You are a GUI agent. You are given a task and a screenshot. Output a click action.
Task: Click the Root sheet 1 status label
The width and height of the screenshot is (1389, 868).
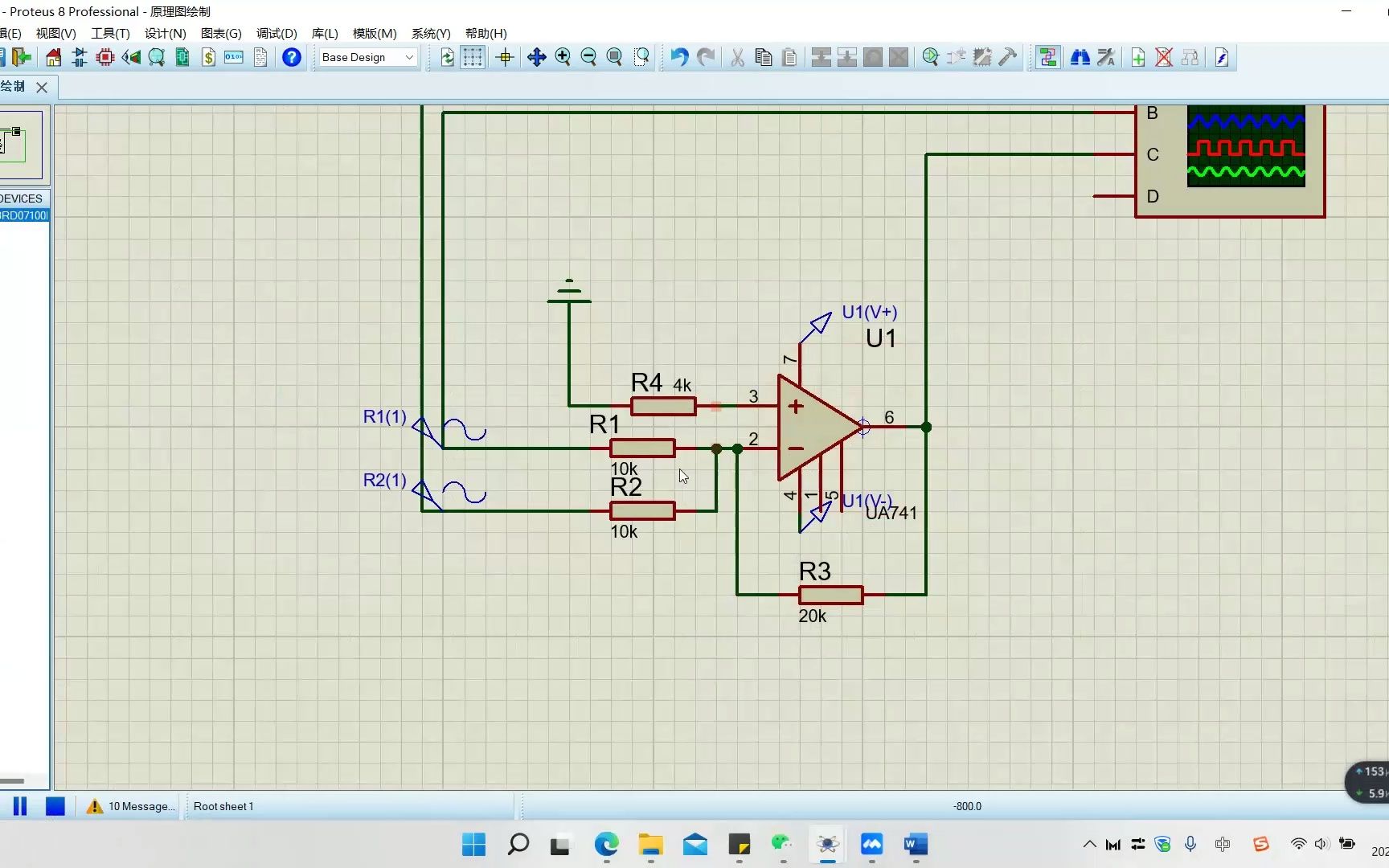(223, 806)
